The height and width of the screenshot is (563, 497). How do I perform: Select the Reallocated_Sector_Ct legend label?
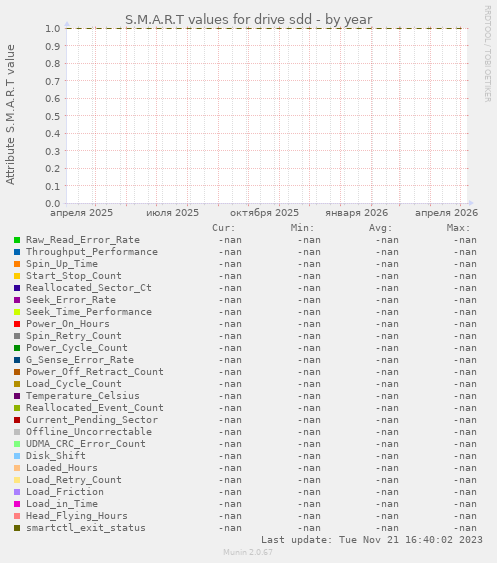click(89, 288)
